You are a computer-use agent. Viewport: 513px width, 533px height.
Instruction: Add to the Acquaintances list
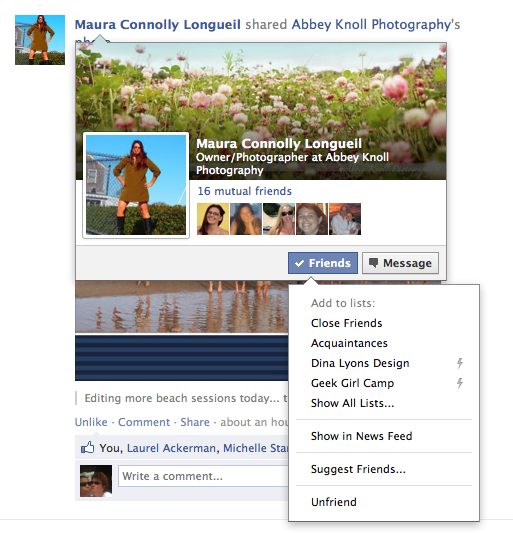click(349, 343)
